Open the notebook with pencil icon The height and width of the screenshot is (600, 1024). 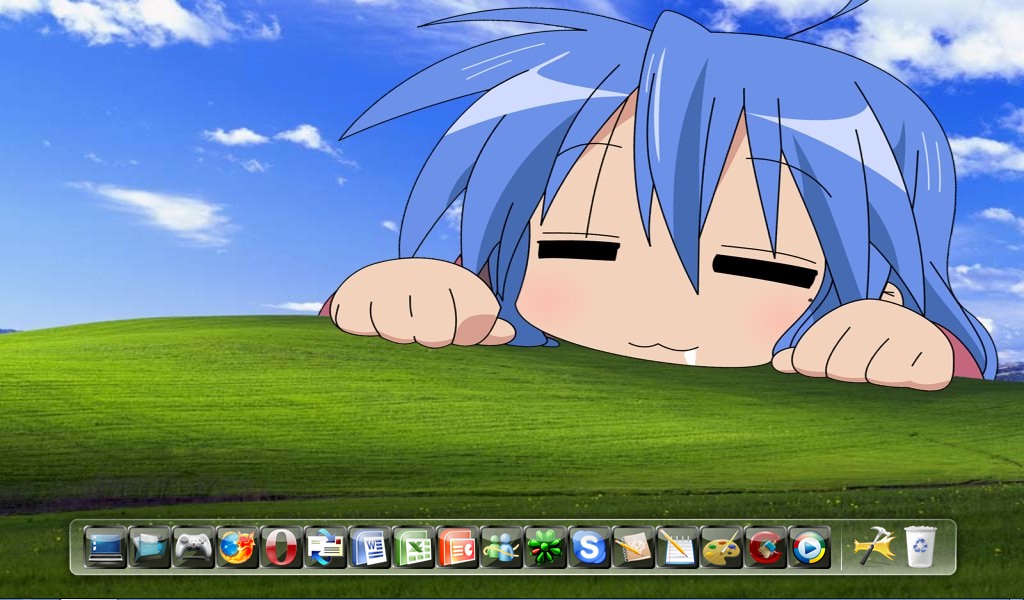tap(633, 546)
